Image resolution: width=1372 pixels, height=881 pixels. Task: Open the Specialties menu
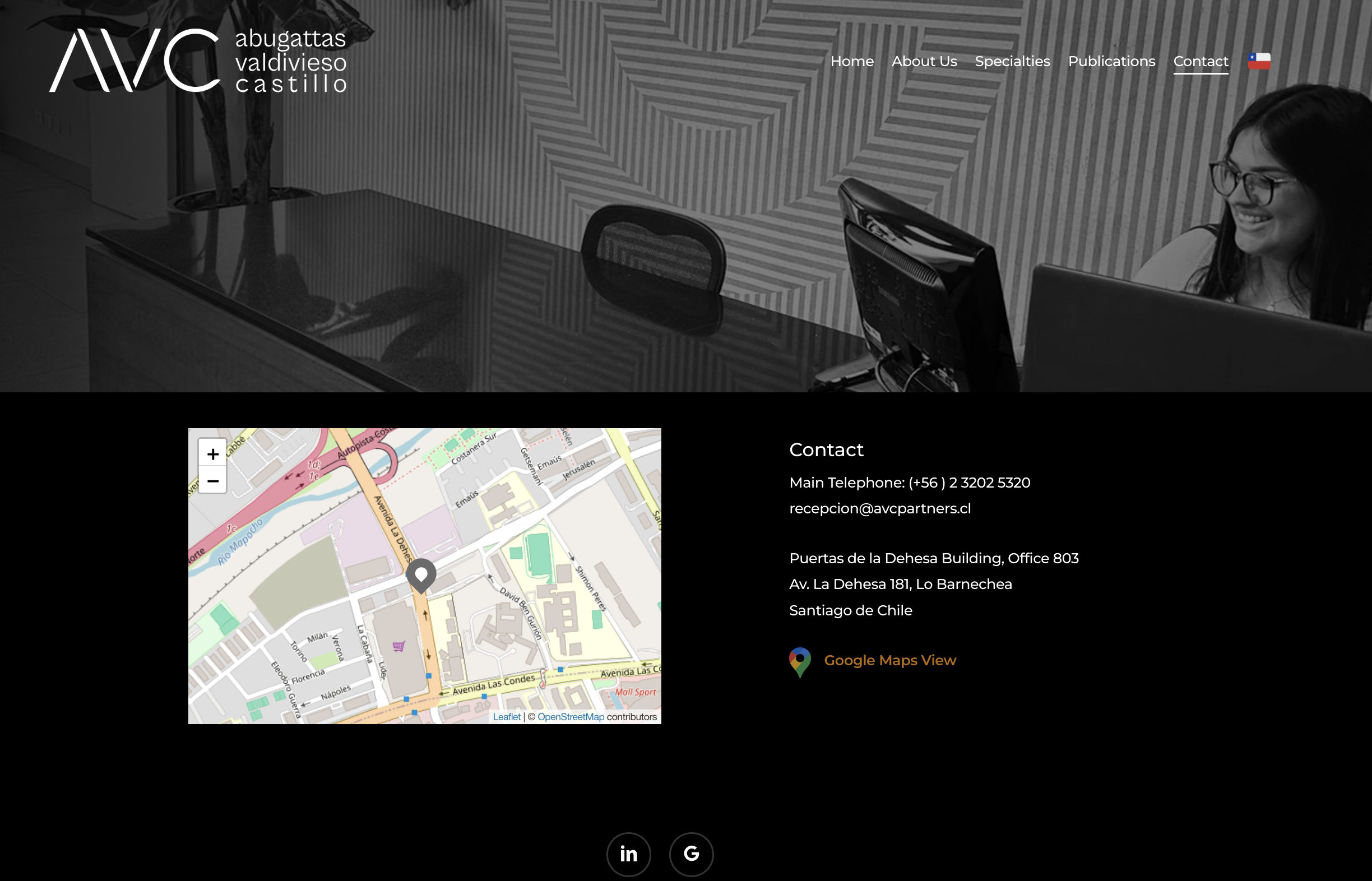coord(1012,61)
